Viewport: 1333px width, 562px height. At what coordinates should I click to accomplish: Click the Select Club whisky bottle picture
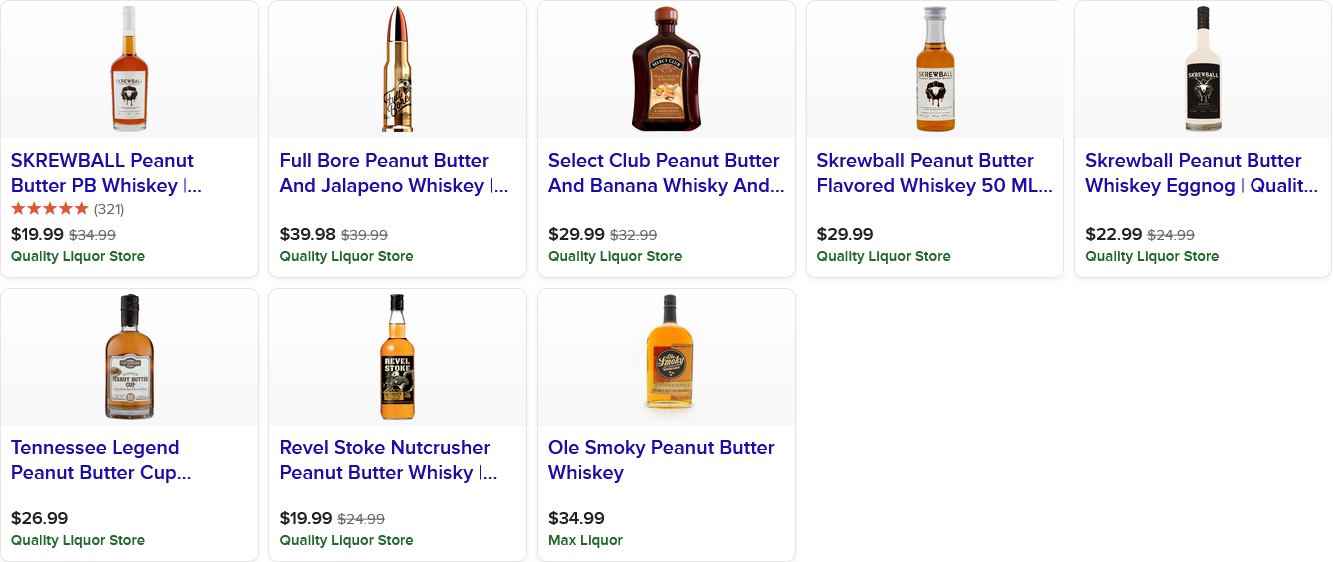pyautogui.click(x=666, y=69)
